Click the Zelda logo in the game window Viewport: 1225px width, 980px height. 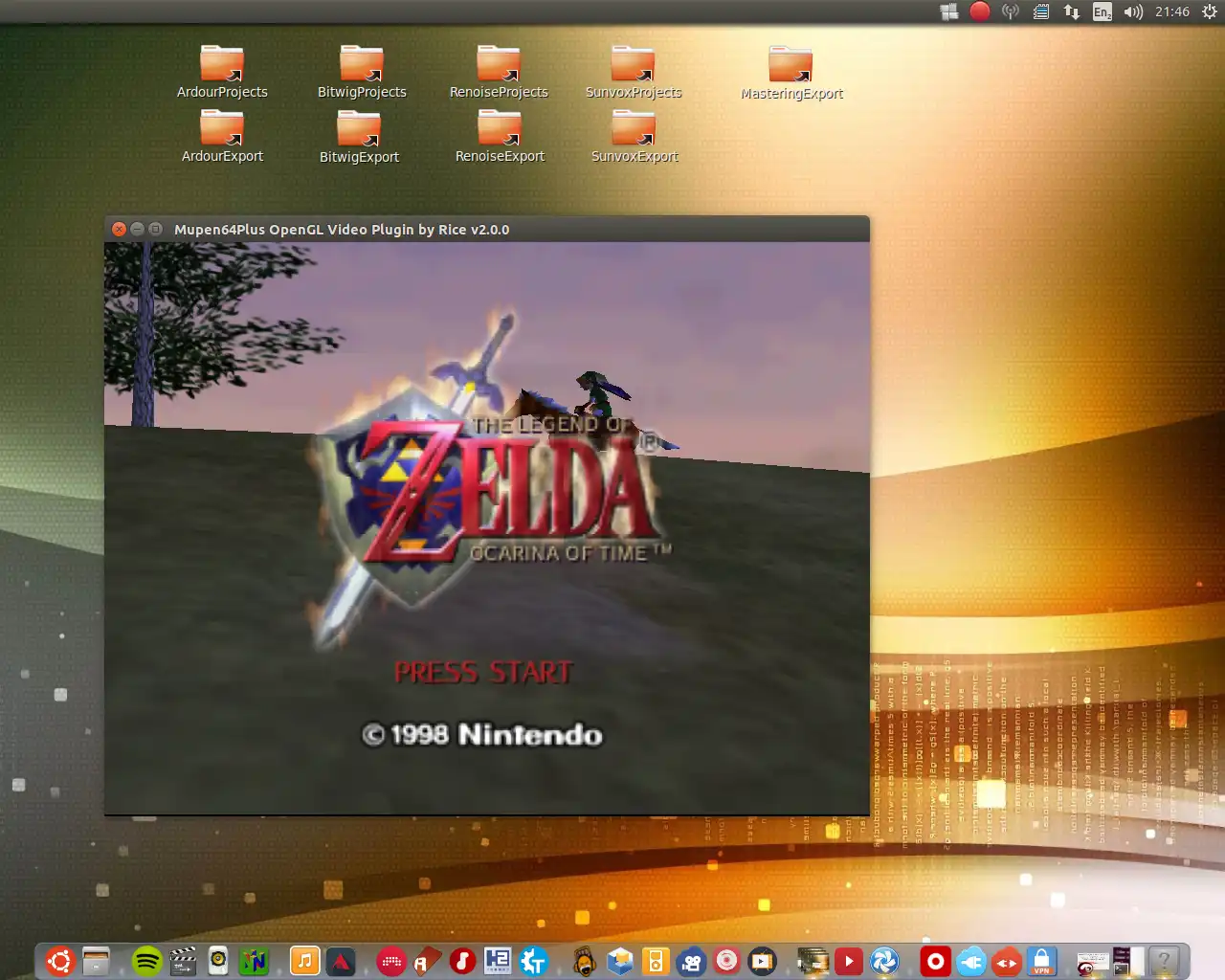[x=493, y=479]
